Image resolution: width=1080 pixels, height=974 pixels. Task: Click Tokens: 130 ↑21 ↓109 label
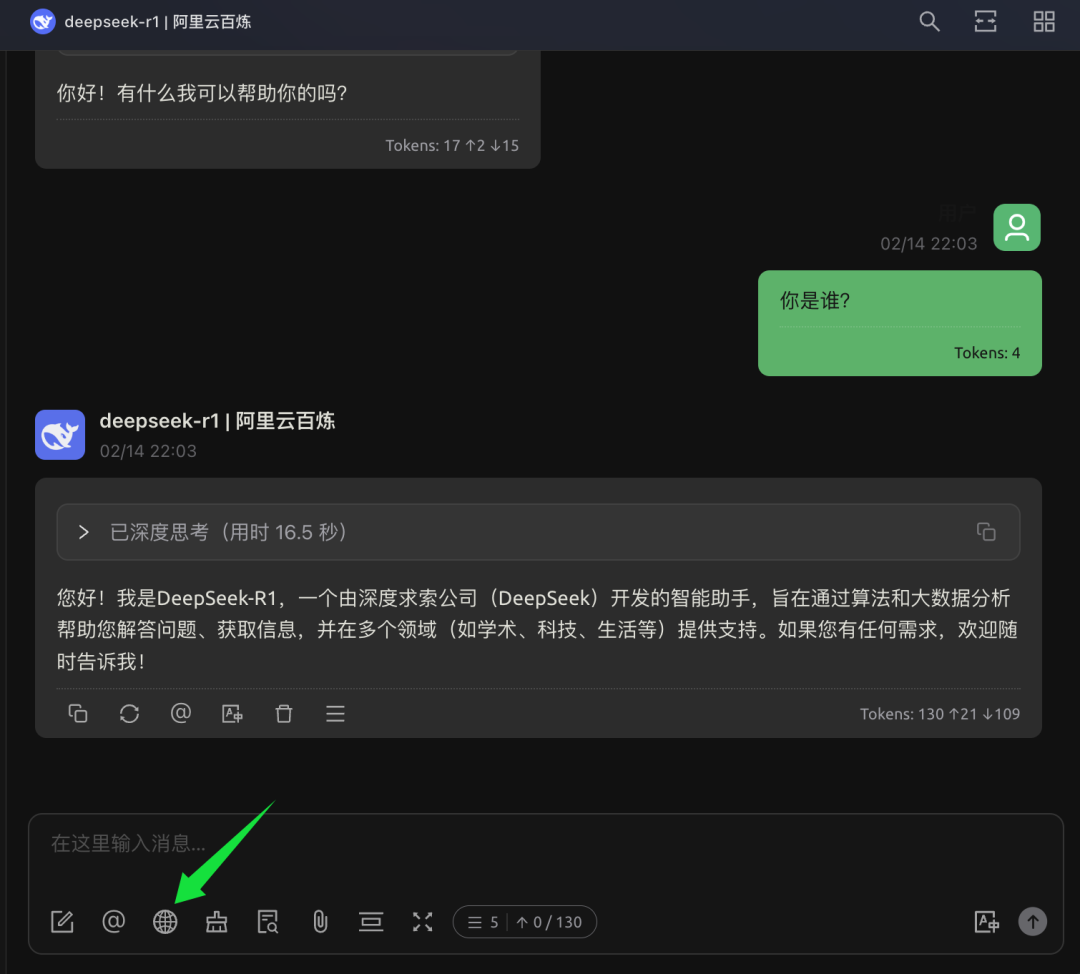point(939,714)
